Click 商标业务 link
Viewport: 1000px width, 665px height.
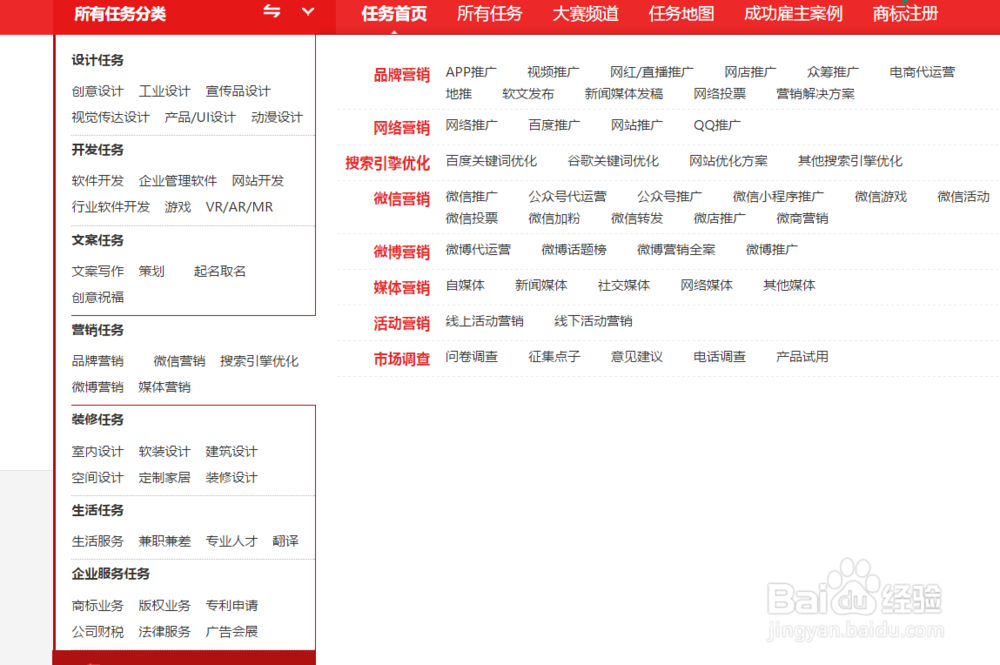(98, 606)
